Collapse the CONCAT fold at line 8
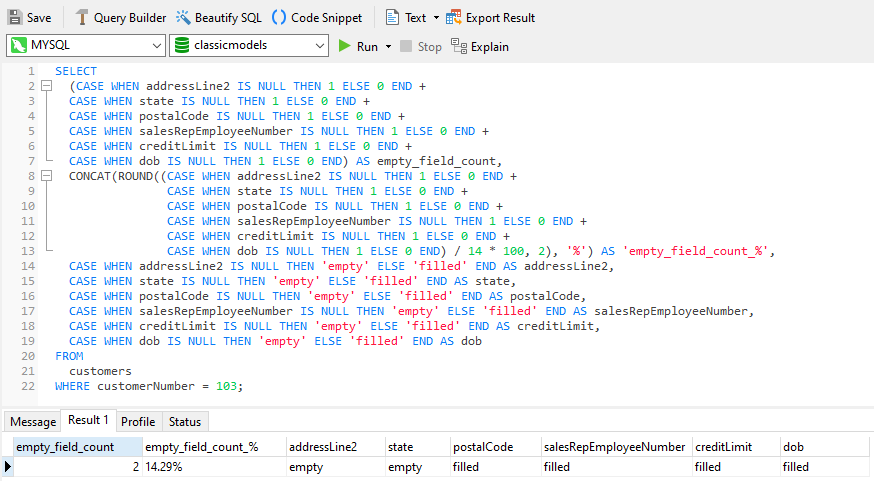The height and width of the screenshot is (481, 874). click(45, 176)
